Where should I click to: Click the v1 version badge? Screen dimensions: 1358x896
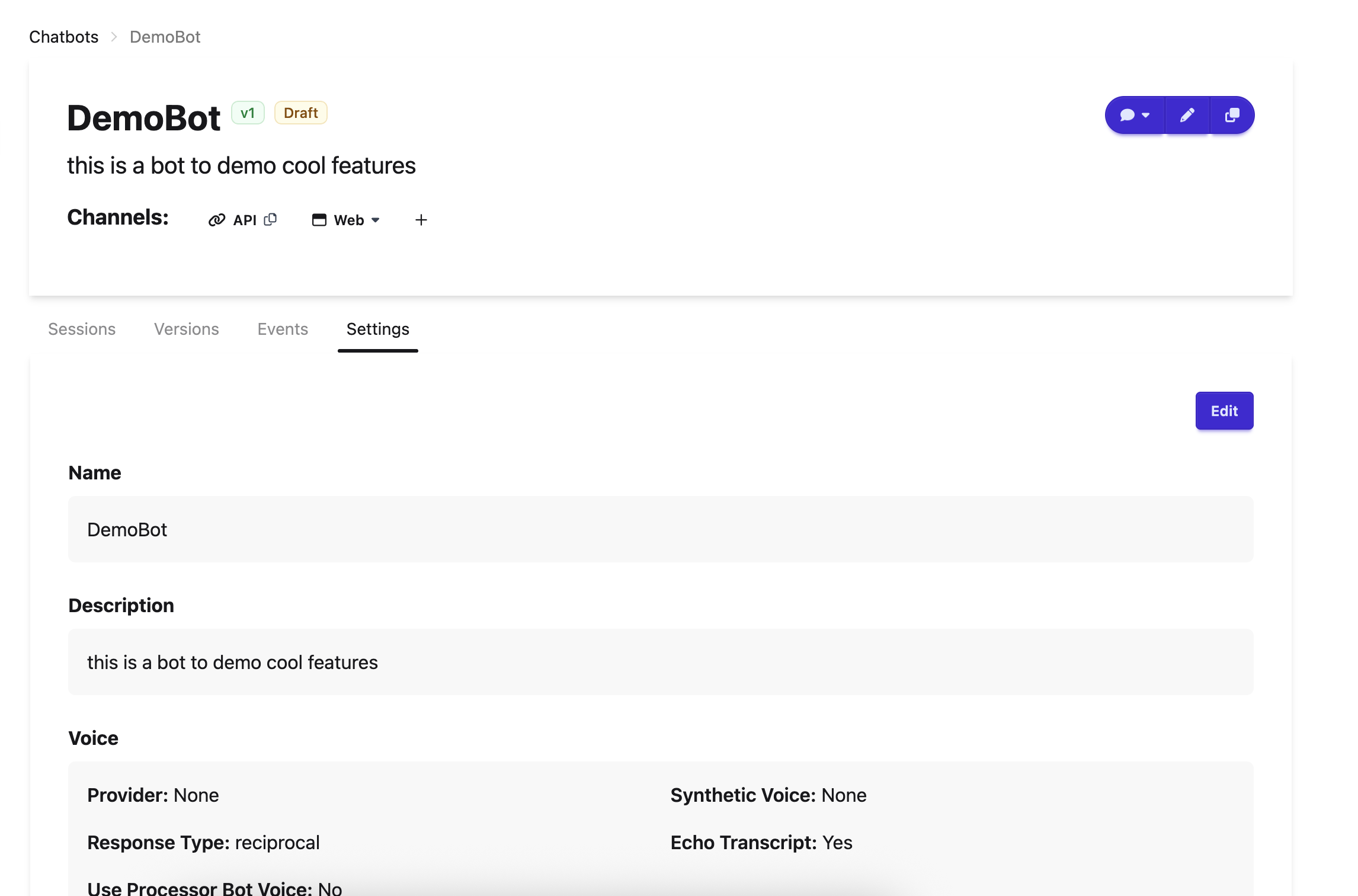(x=248, y=113)
